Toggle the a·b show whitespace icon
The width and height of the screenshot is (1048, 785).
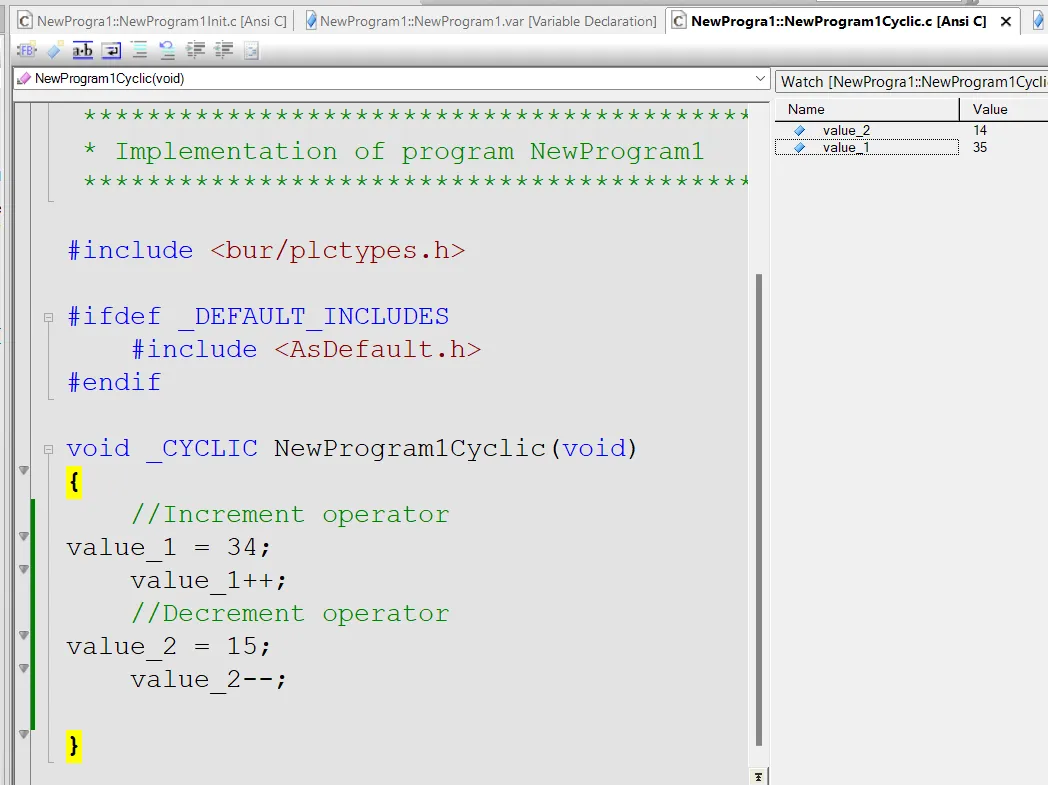pyautogui.click(x=83, y=50)
